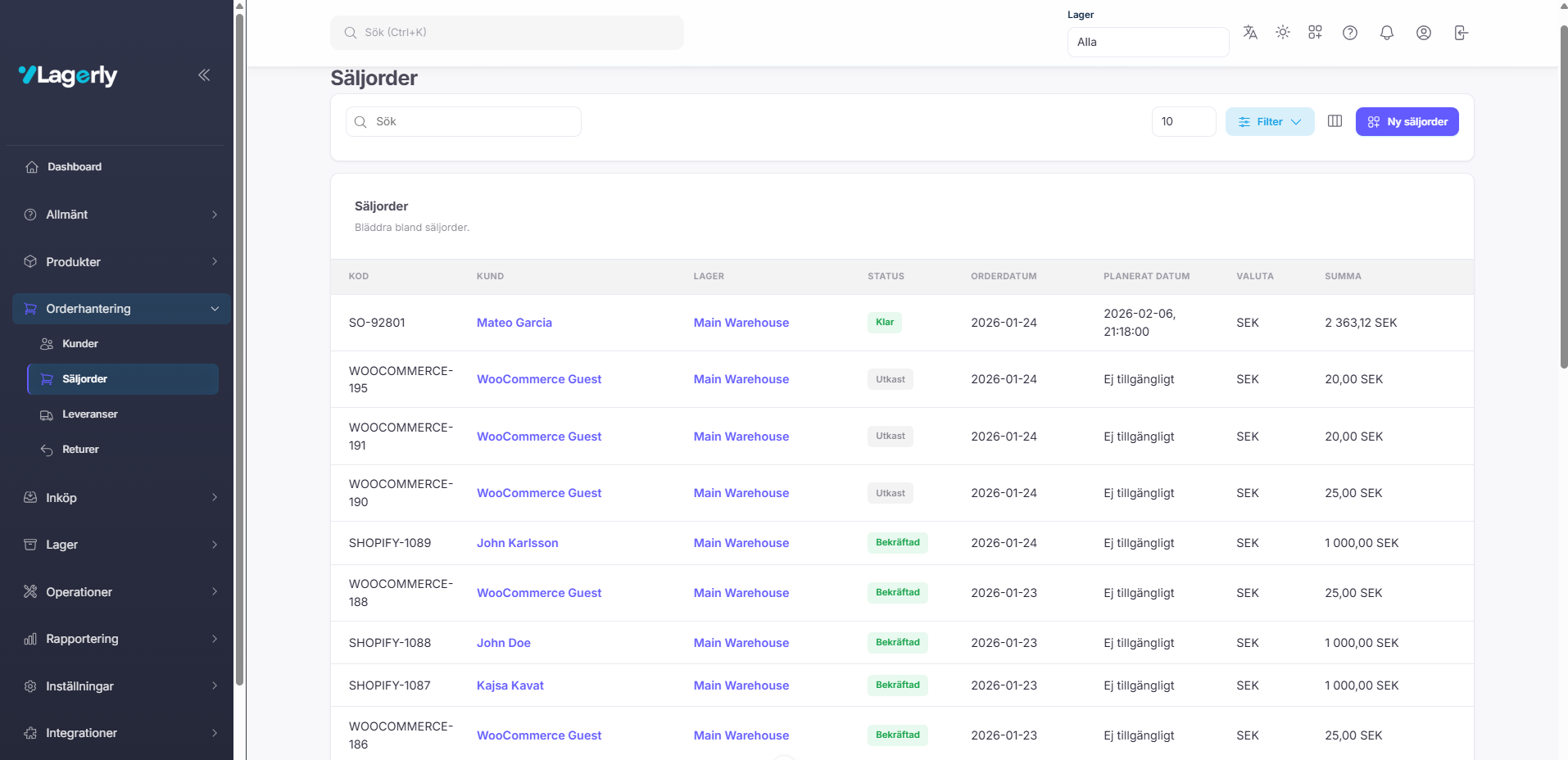1568x760 pixels.
Task: Open Kunder in sidebar
Action: click(79, 344)
